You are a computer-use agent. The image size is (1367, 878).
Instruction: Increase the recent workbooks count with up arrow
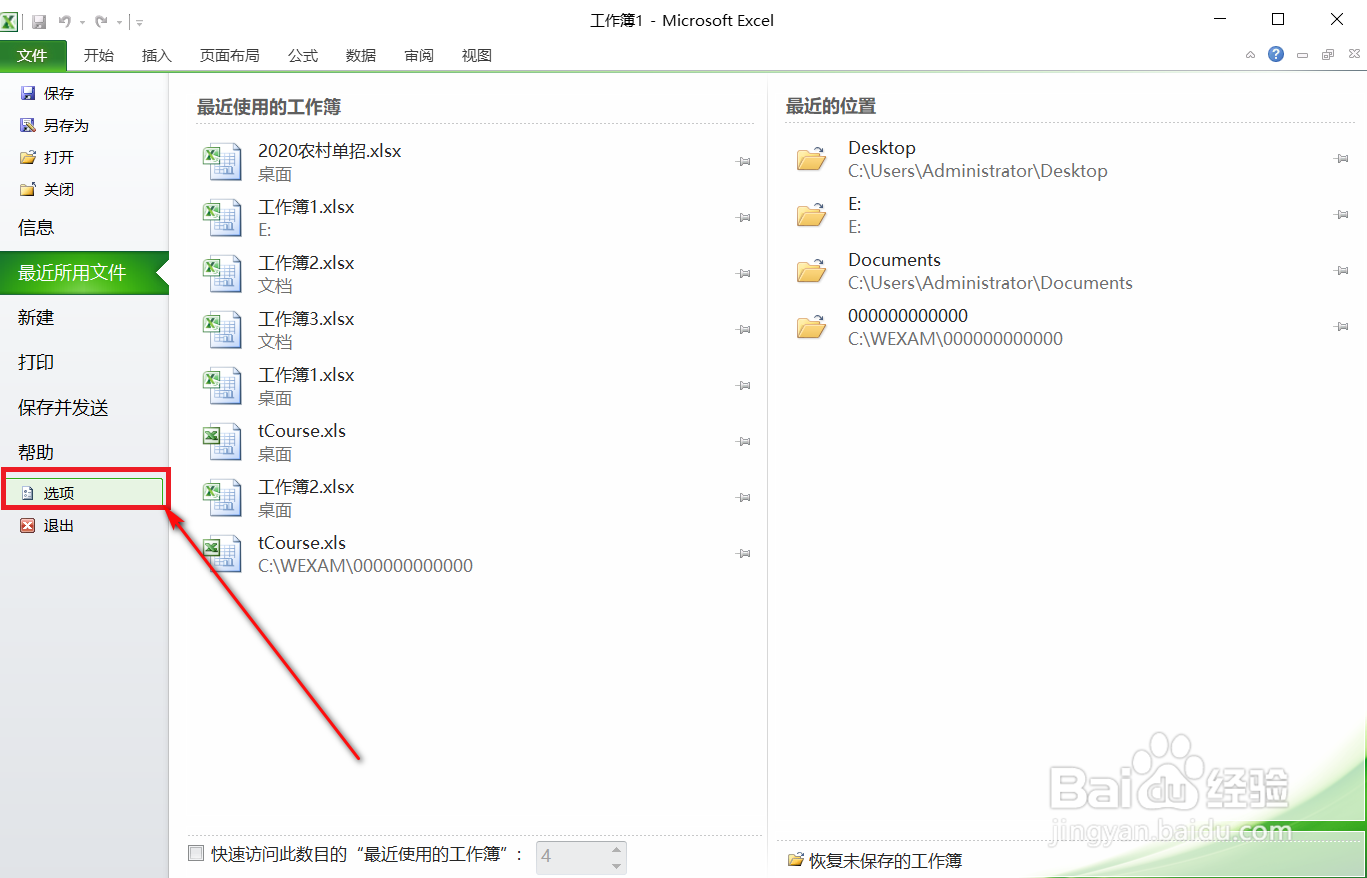point(616,850)
